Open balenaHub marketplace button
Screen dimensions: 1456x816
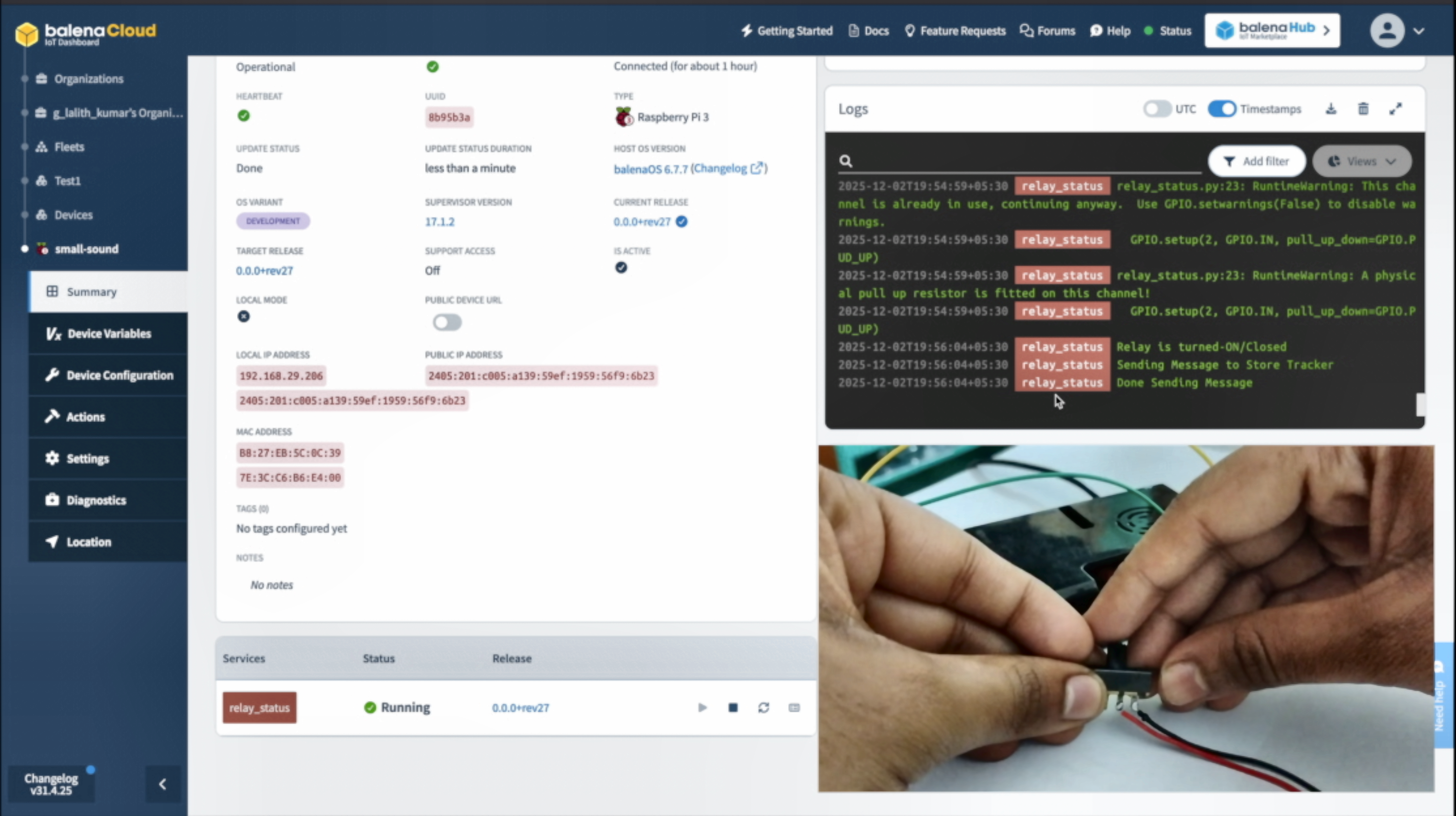(1272, 31)
